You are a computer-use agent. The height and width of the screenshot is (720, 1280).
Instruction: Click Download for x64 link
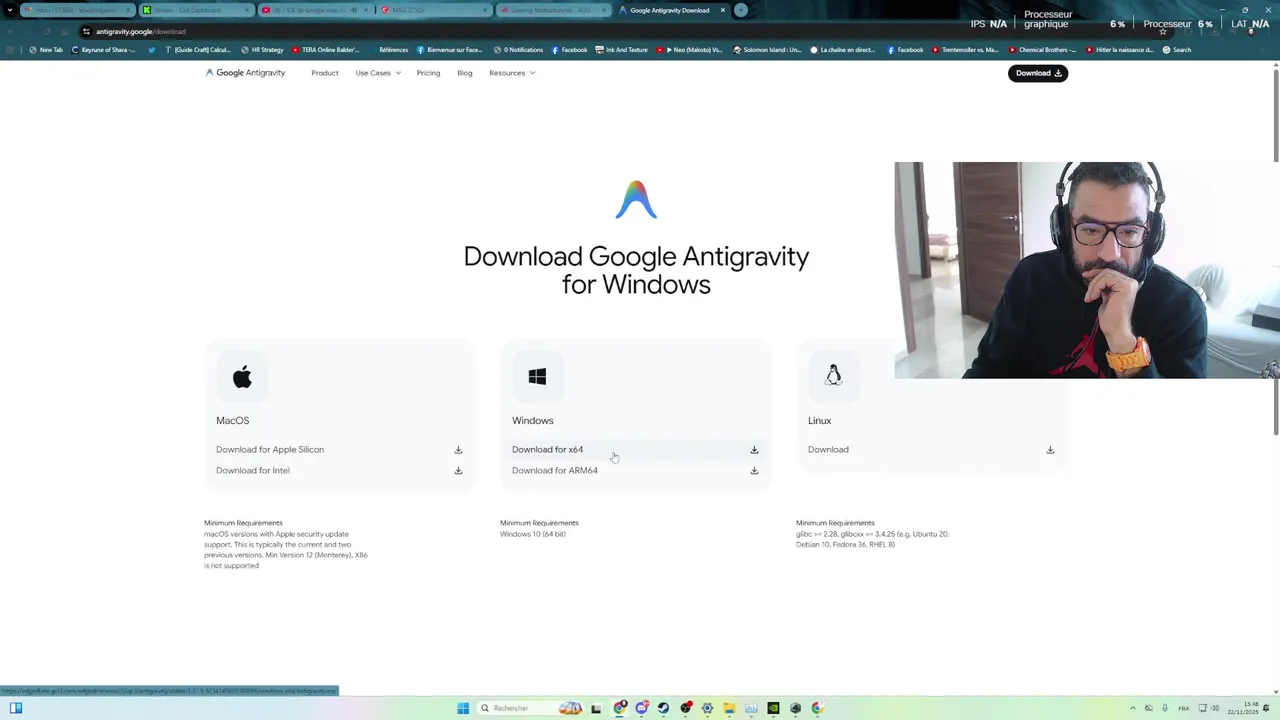pyautogui.click(x=547, y=450)
